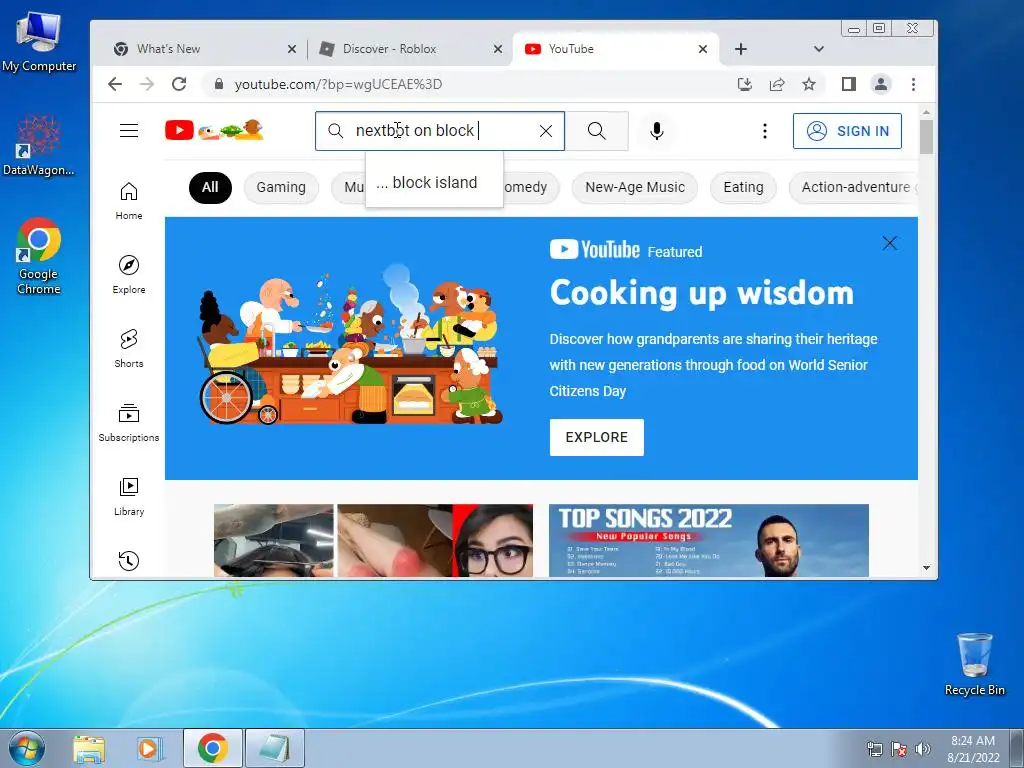Open Windows Media Player from taskbar
This screenshot has width=1024, height=768.
click(x=149, y=748)
